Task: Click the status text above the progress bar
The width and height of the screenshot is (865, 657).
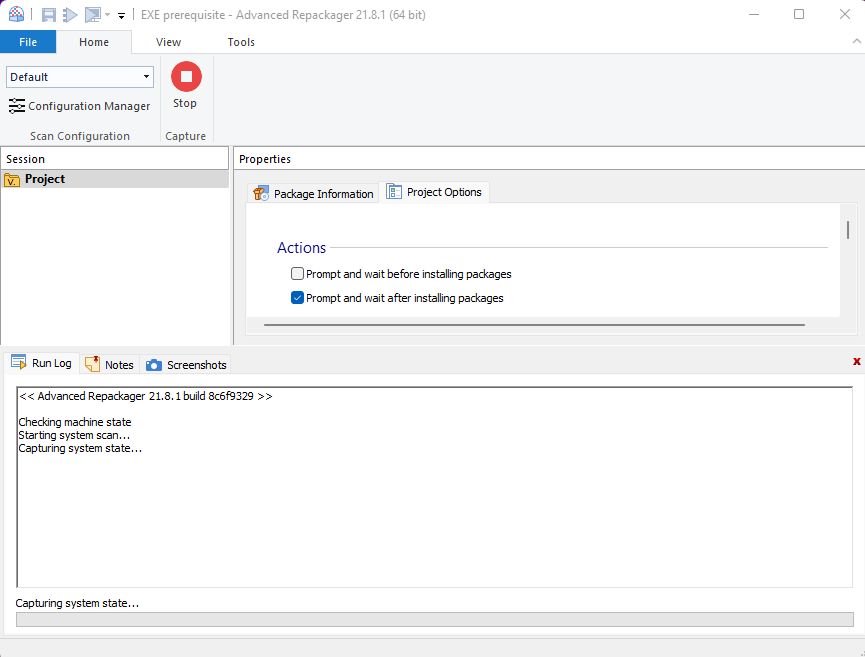Action: (x=77, y=603)
